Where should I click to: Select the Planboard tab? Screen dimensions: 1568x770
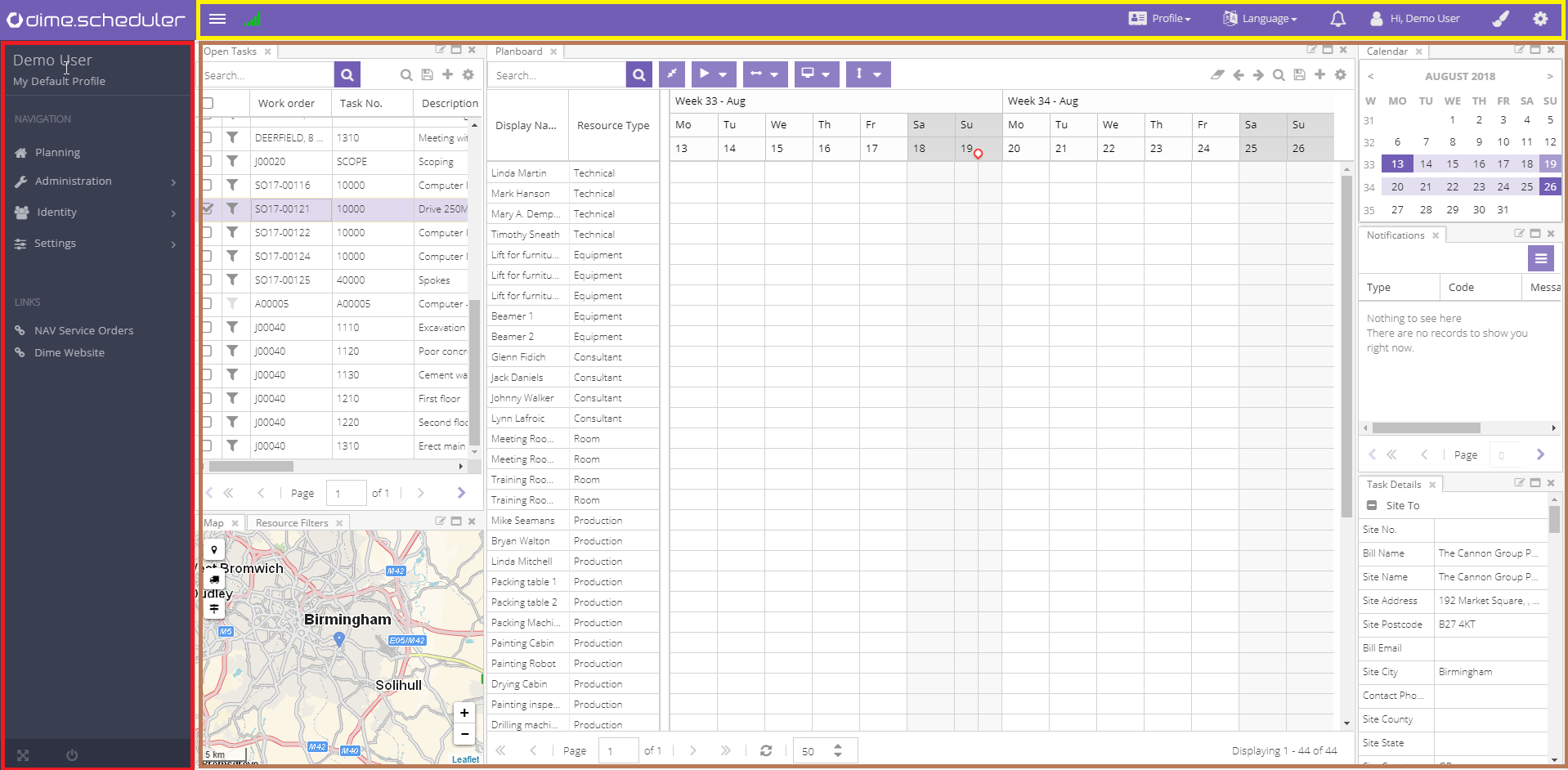click(x=518, y=51)
